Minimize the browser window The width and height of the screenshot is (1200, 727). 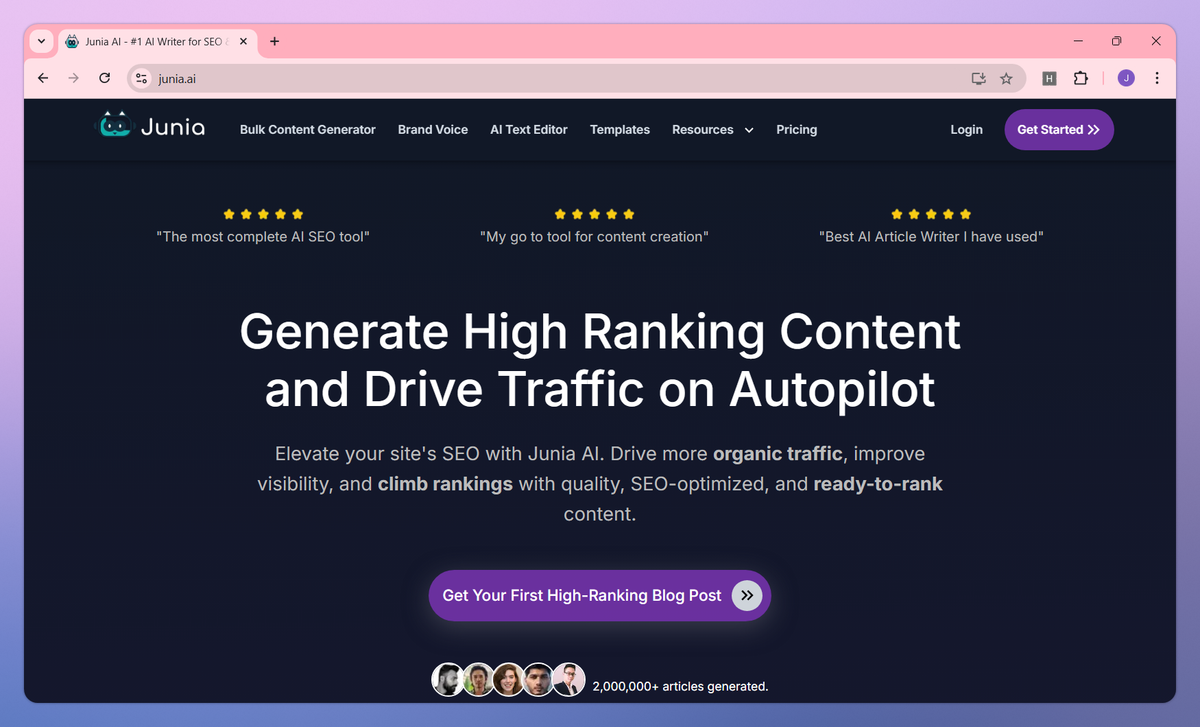click(1078, 41)
